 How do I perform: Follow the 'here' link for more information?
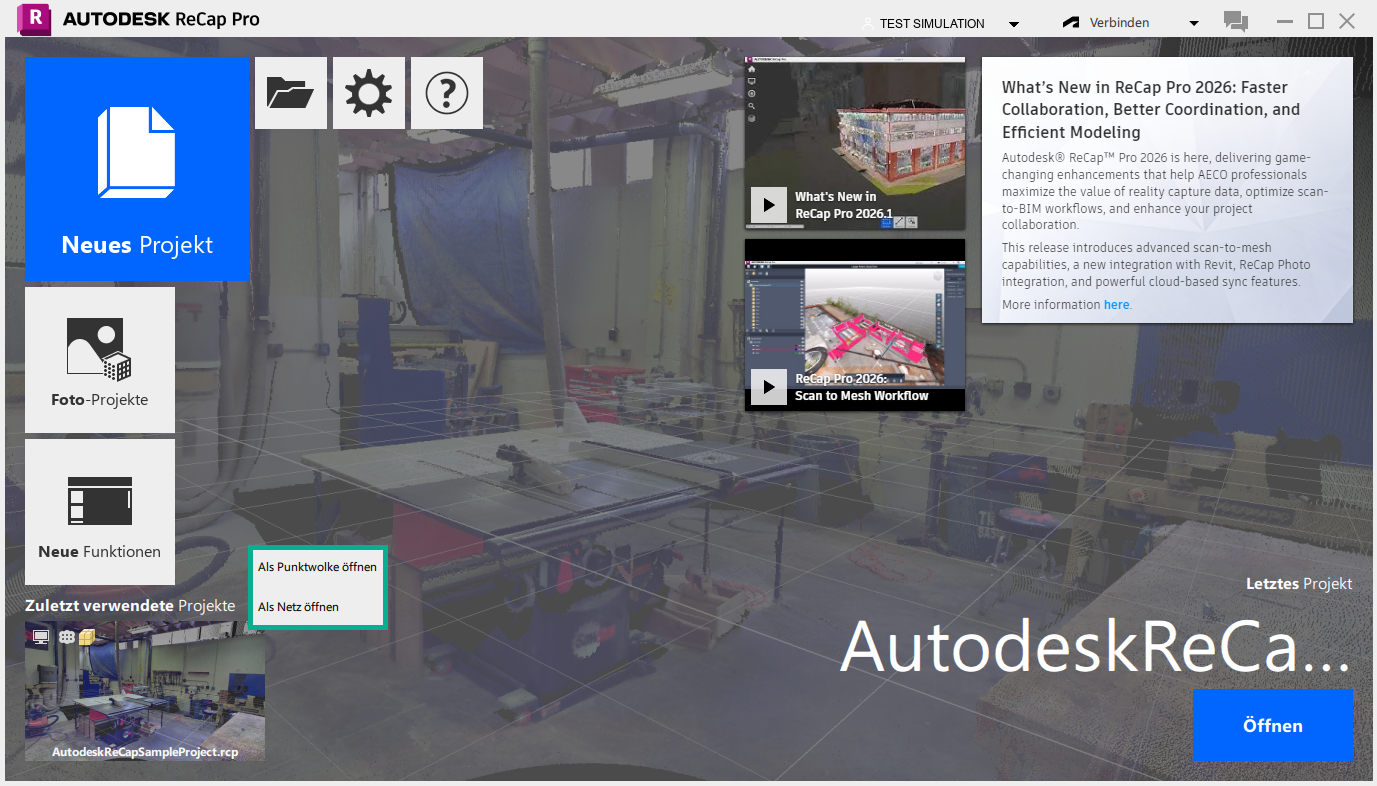point(1116,304)
